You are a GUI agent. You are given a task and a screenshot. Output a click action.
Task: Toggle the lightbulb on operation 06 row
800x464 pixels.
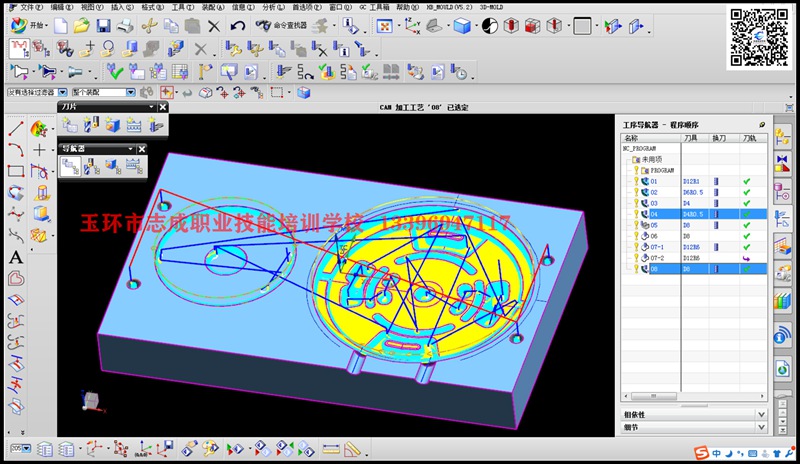636,236
